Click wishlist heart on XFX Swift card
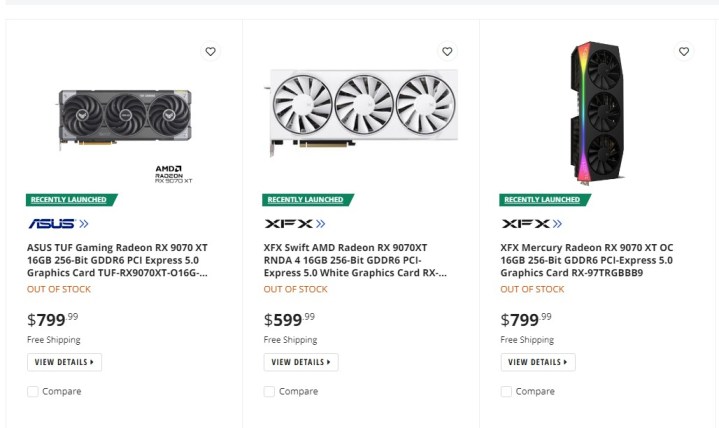 [447, 51]
